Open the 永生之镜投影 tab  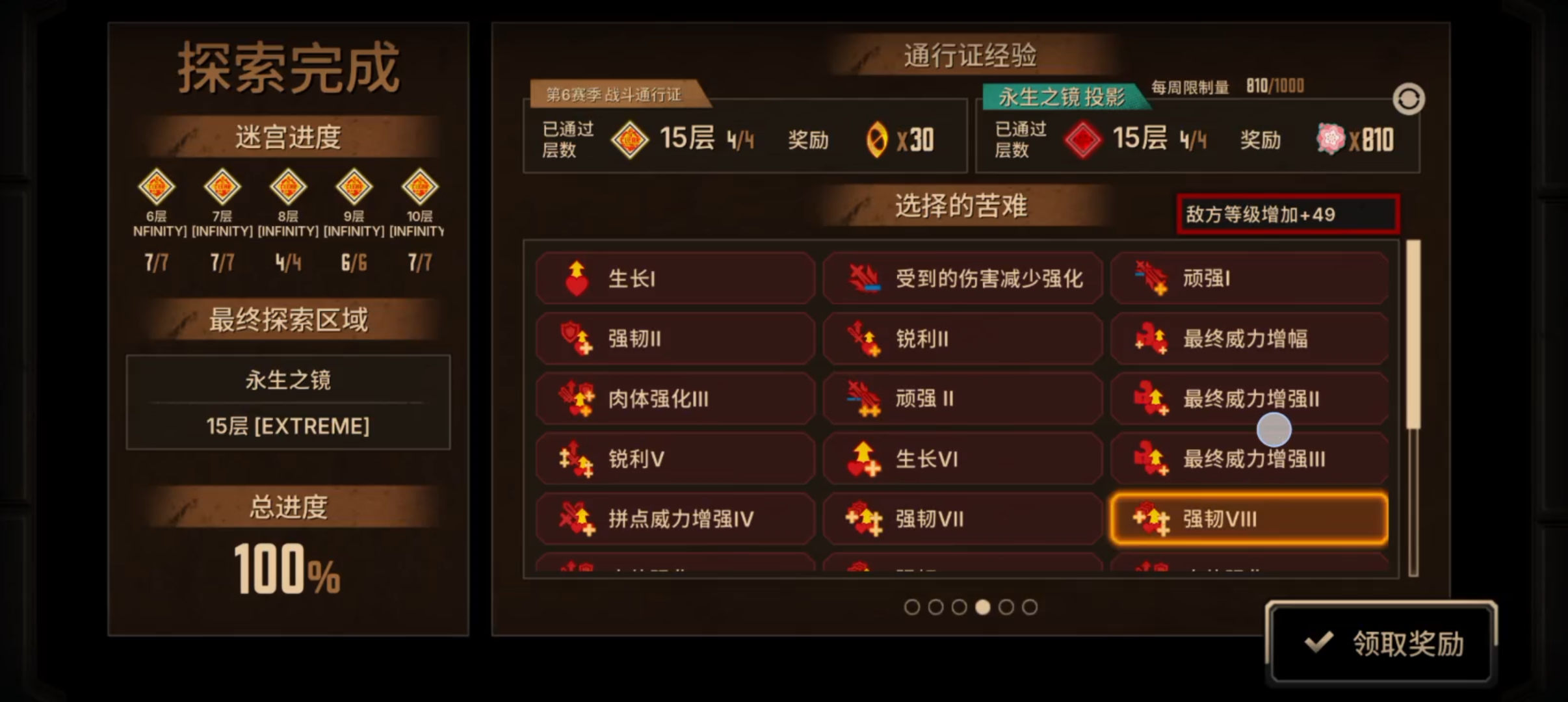(1062, 97)
